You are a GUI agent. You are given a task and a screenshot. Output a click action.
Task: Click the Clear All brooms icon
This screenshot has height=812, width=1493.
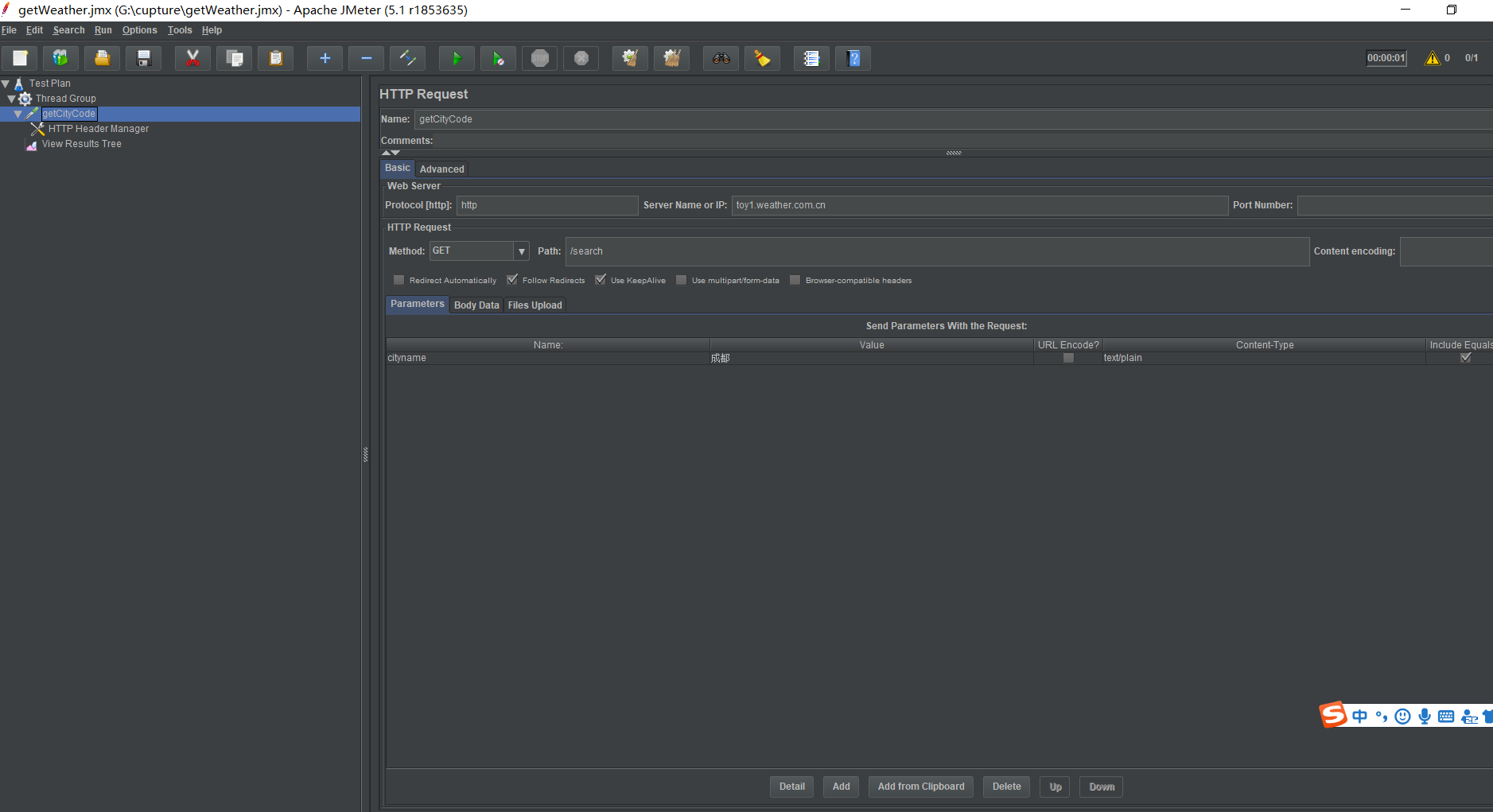click(x=672, y=58)
